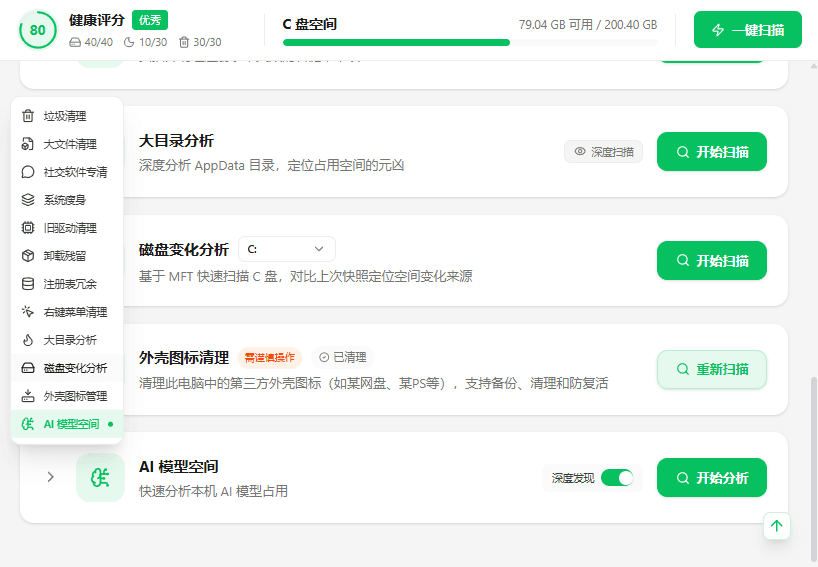Click the brain icon beside AI 模型空间 in menu
Screen dimensions: 818x567
(28, 424)
